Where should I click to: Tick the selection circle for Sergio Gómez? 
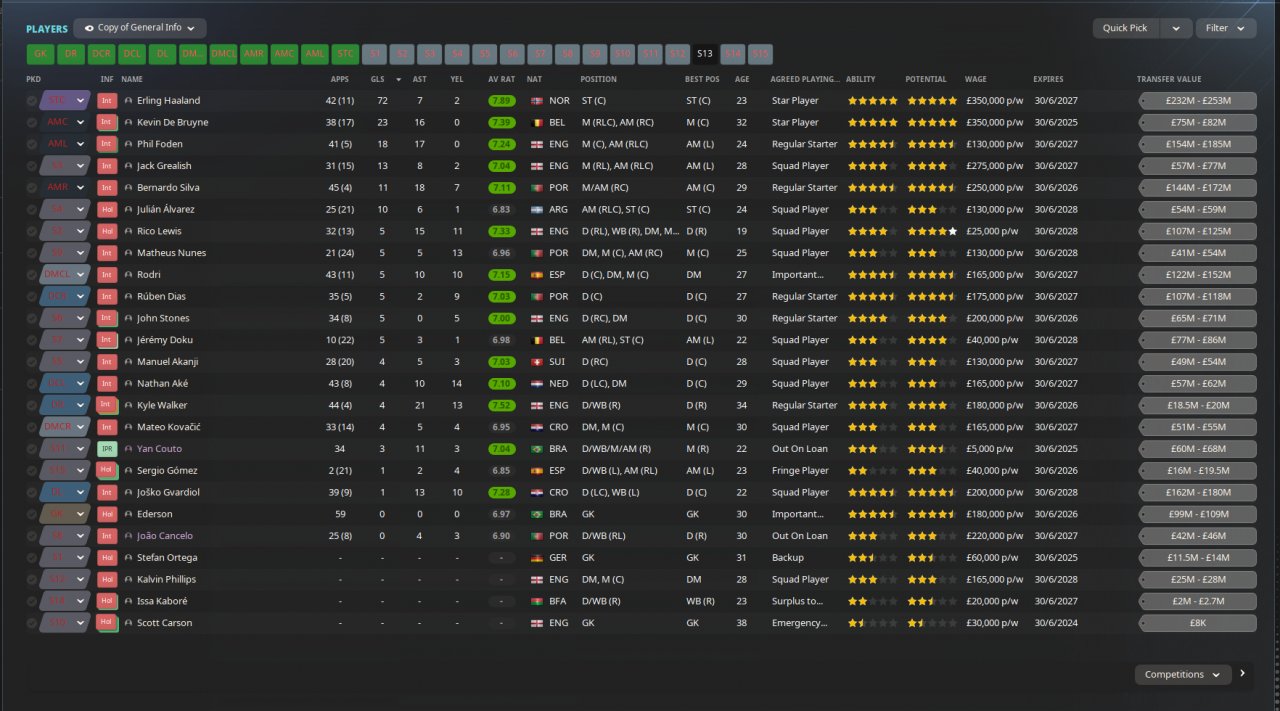tap(32, 471)
